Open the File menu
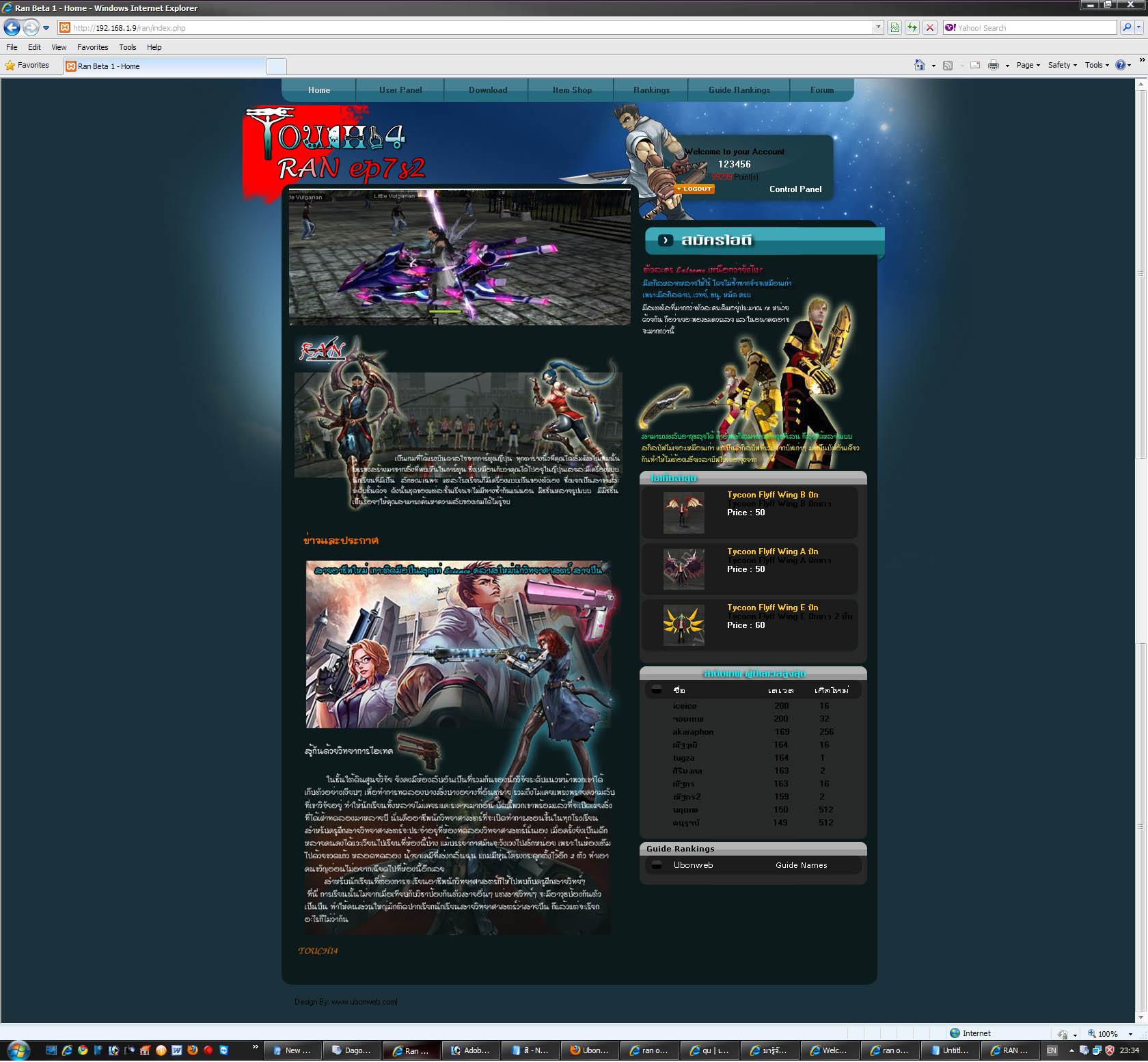 point(12,47)
